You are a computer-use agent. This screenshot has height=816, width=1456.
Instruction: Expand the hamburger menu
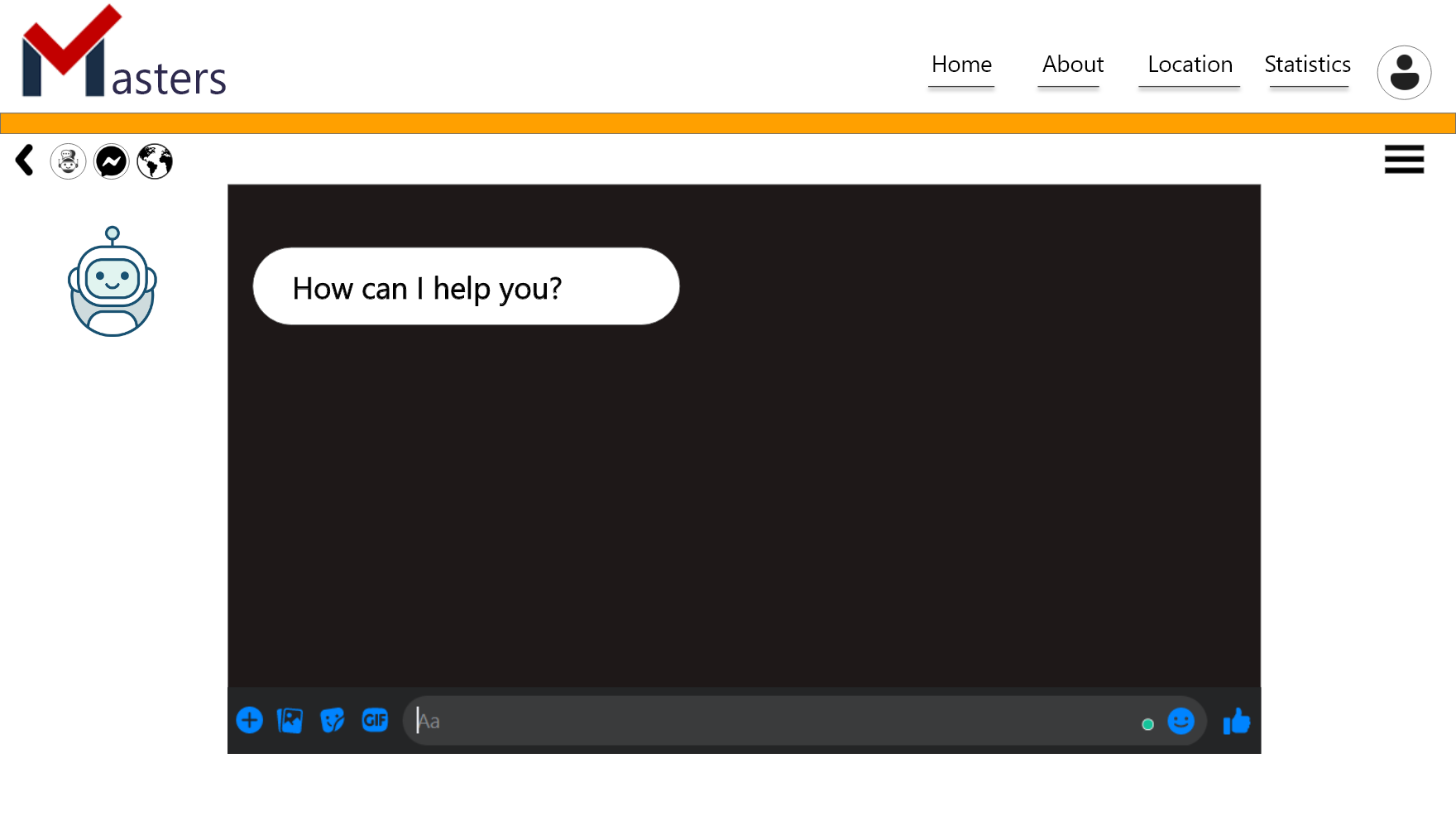point(1404,160)
